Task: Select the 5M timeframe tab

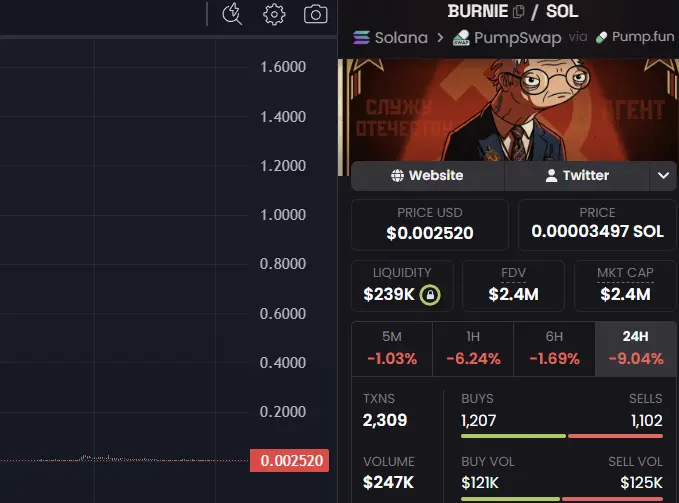Action: point(392,348)
